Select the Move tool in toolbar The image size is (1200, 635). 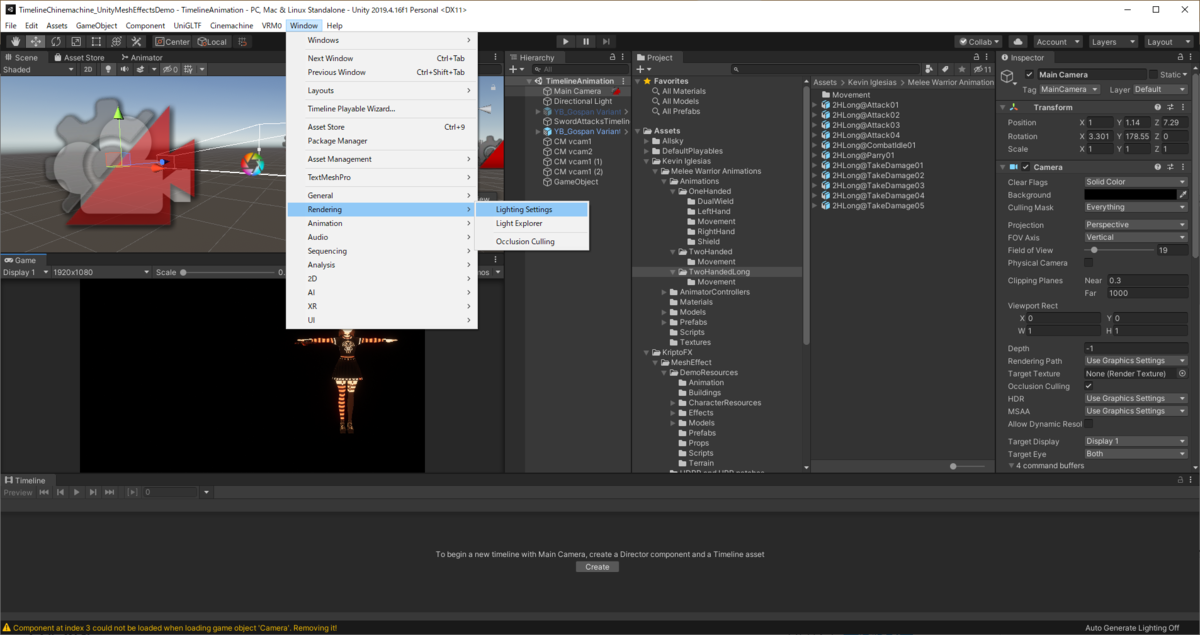pos(35,41)
